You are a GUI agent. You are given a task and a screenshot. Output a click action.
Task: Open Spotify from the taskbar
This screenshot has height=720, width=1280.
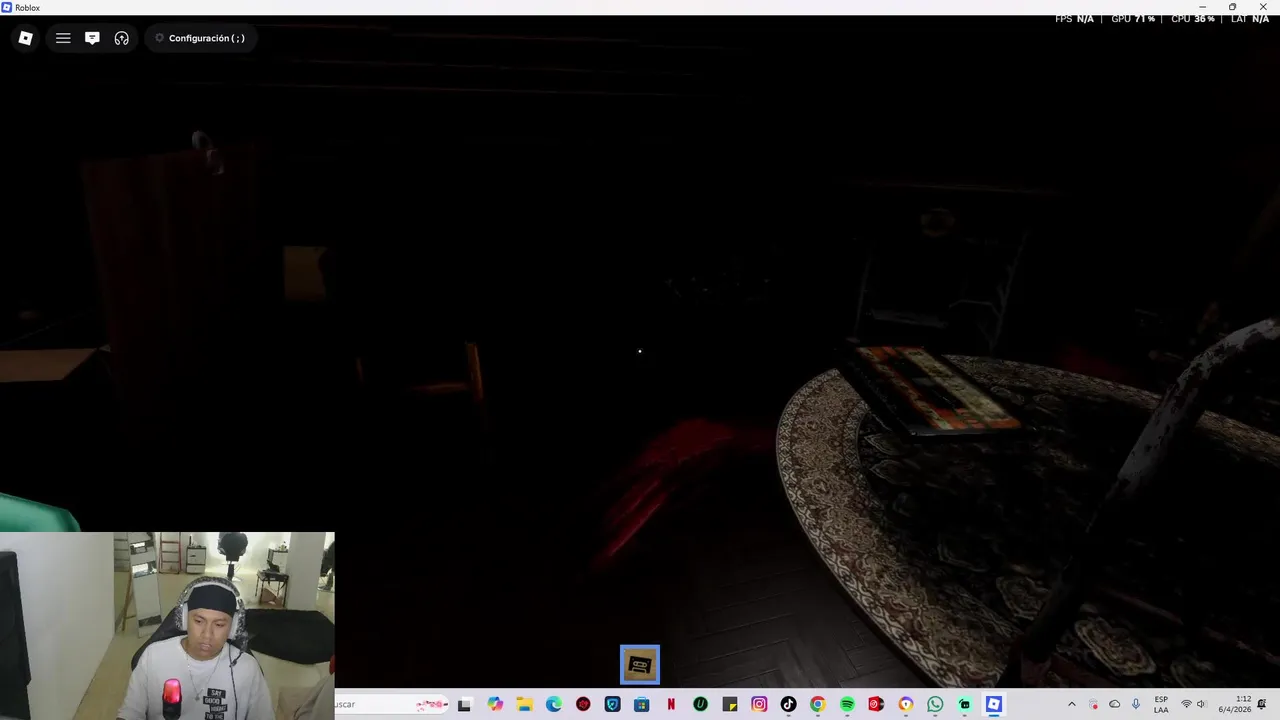click(847, 705)
